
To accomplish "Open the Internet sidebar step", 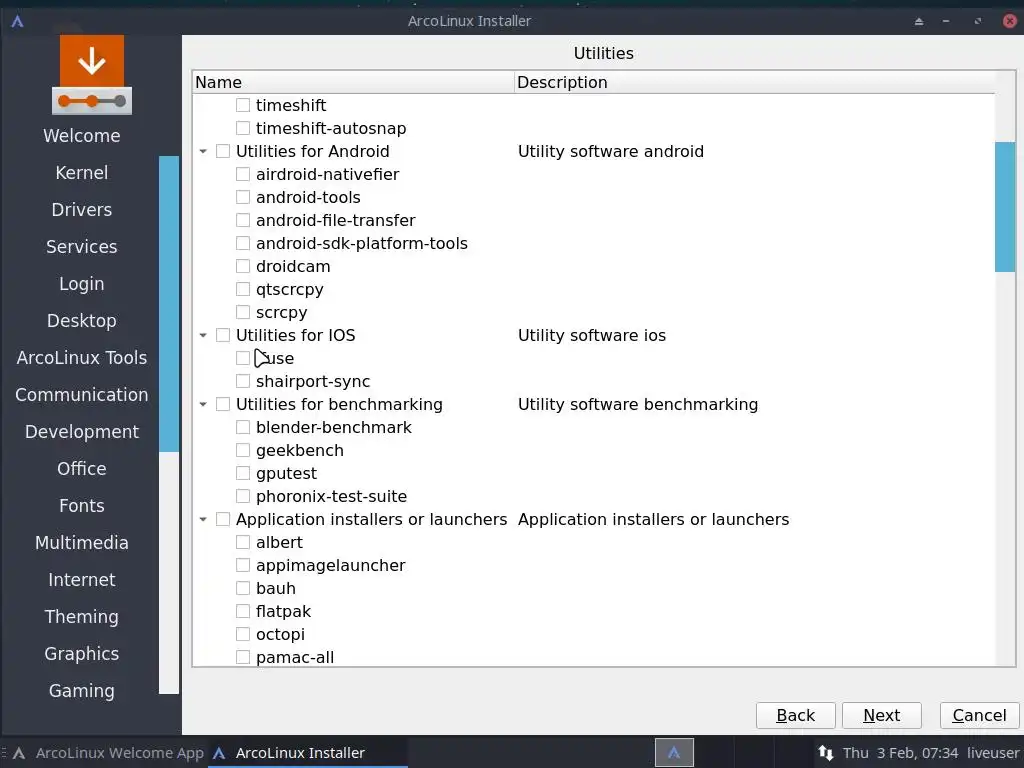I will pos(82,580).
